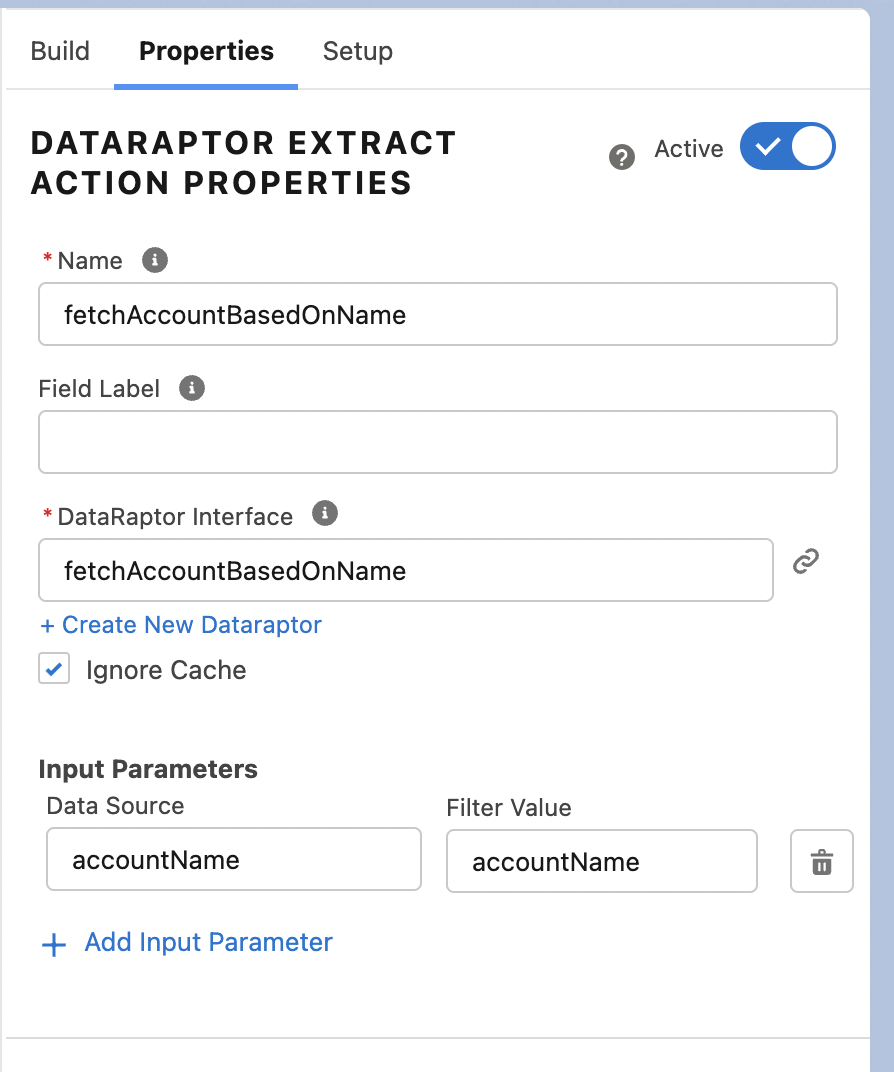Open linked DataRaptor via chain icon
The width and height of the screenshot is (894, 1072).
[806, 562]
